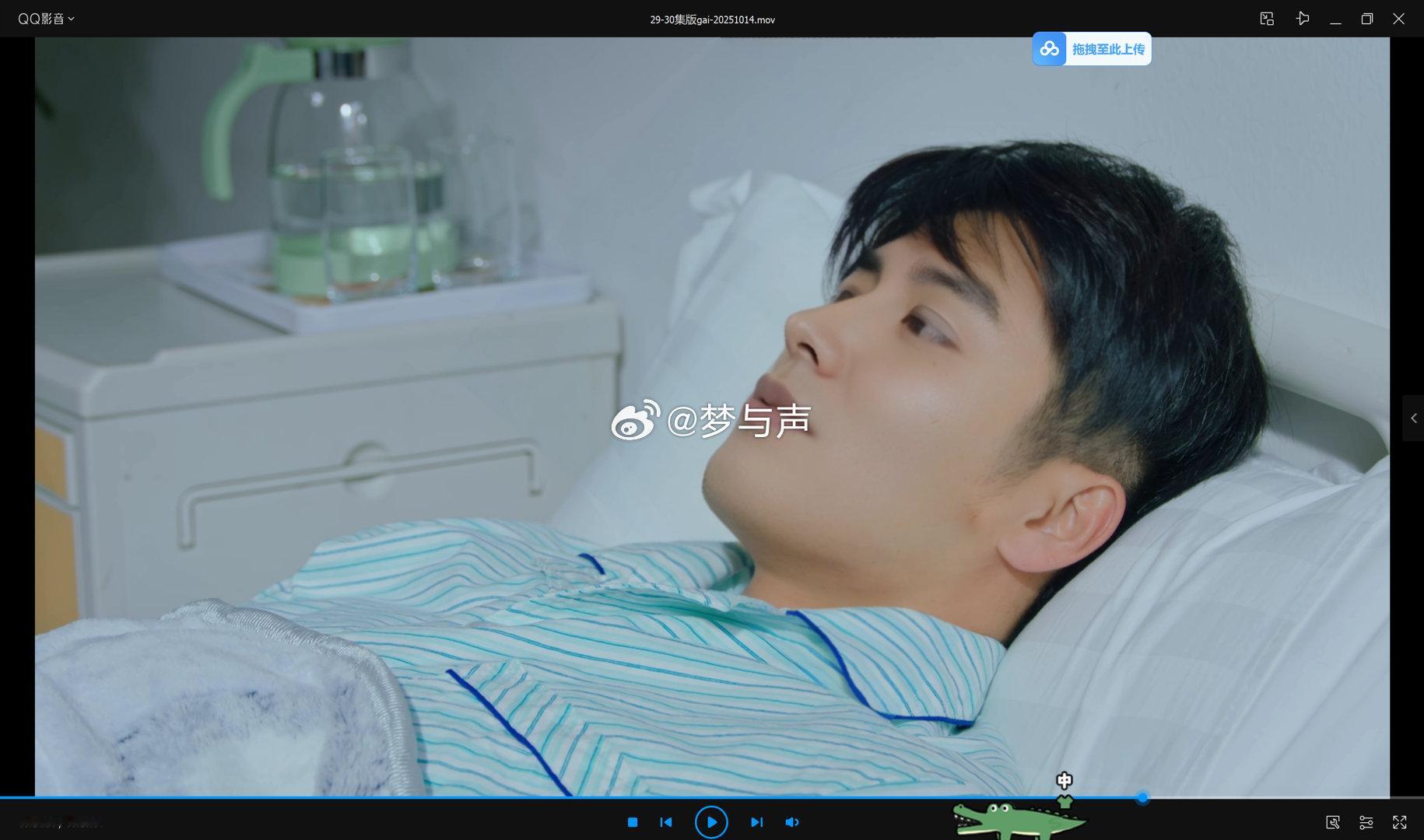The width and height of the screenshot is (1424, 840).
Task: Enter fullscreen playback mode
Action: pyautogui.click(x=1400, y=822)
